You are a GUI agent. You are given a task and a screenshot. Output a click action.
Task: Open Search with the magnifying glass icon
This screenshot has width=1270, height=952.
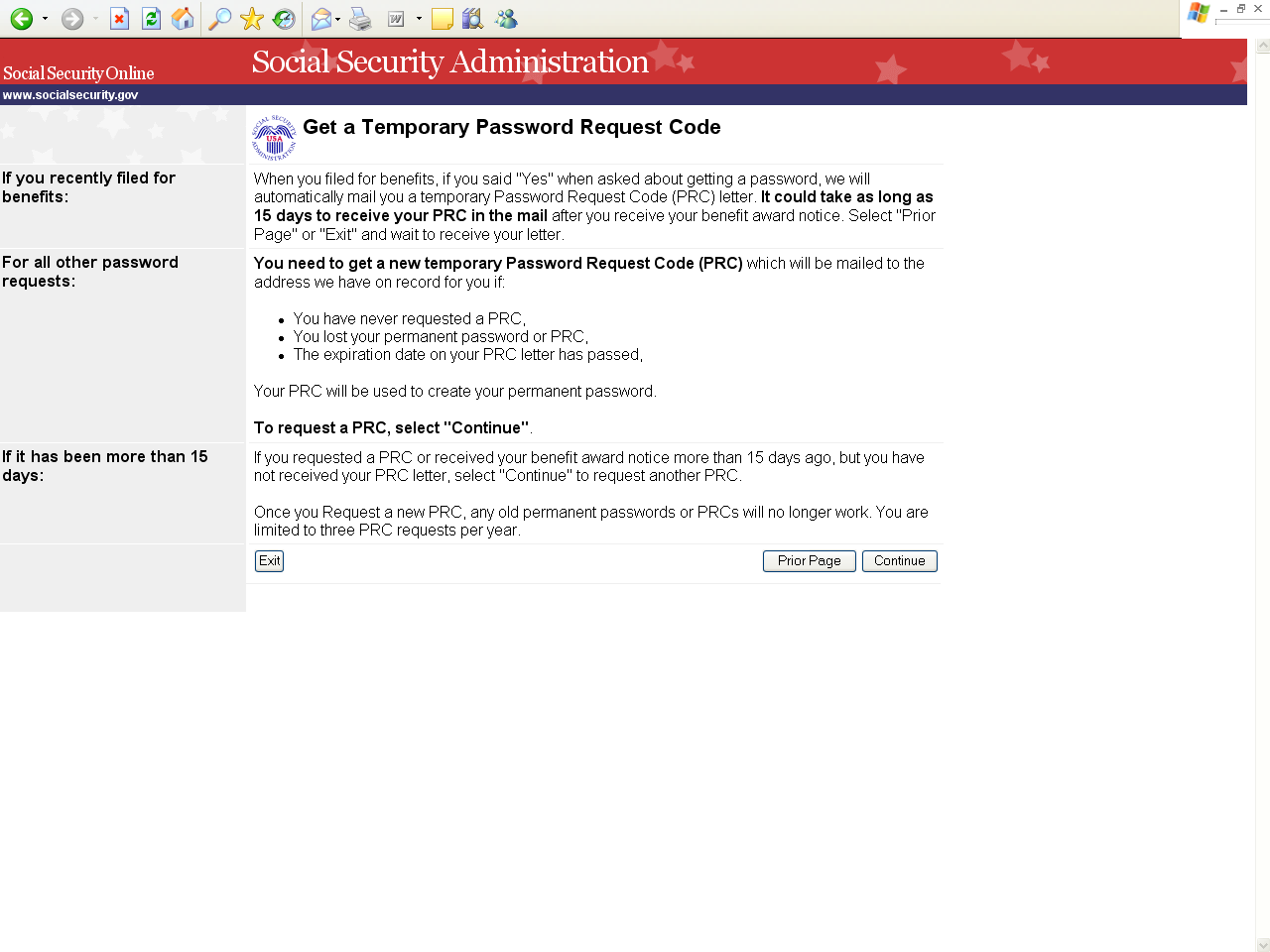point(219,19)
